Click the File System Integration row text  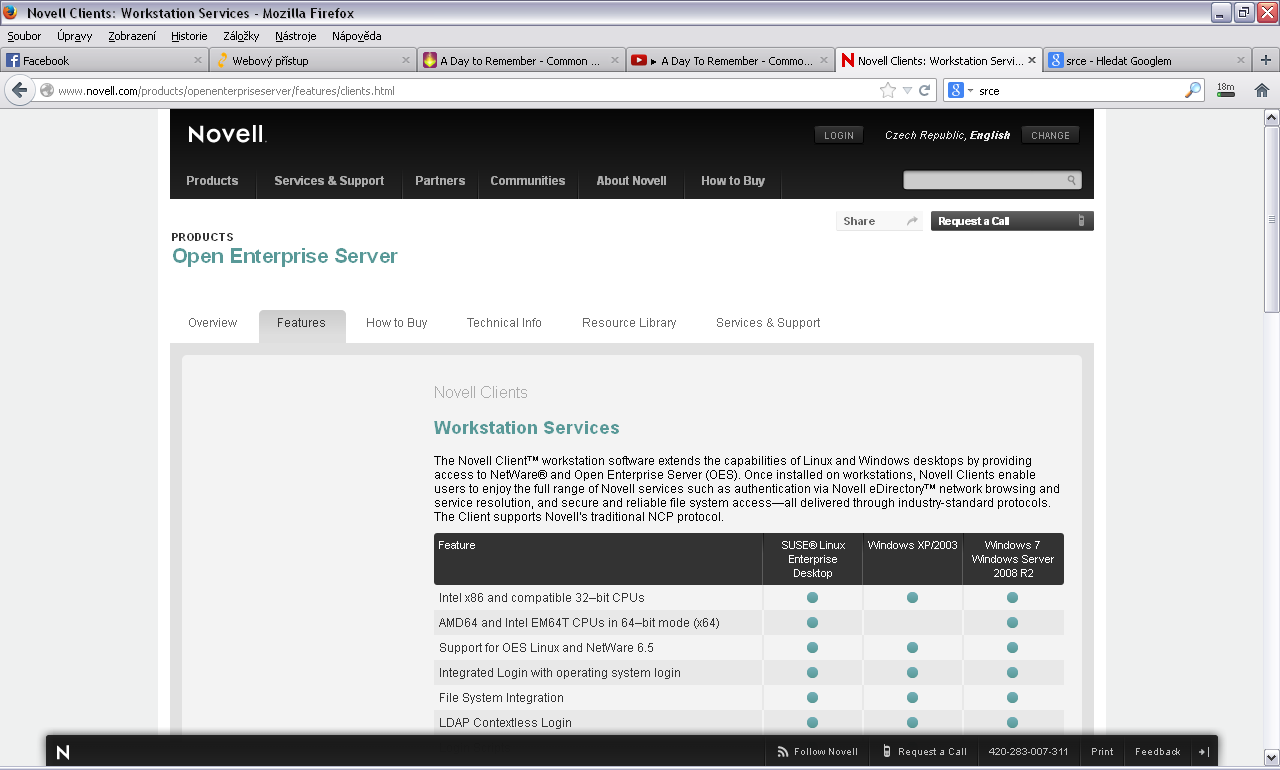click(x=501, y=698)
